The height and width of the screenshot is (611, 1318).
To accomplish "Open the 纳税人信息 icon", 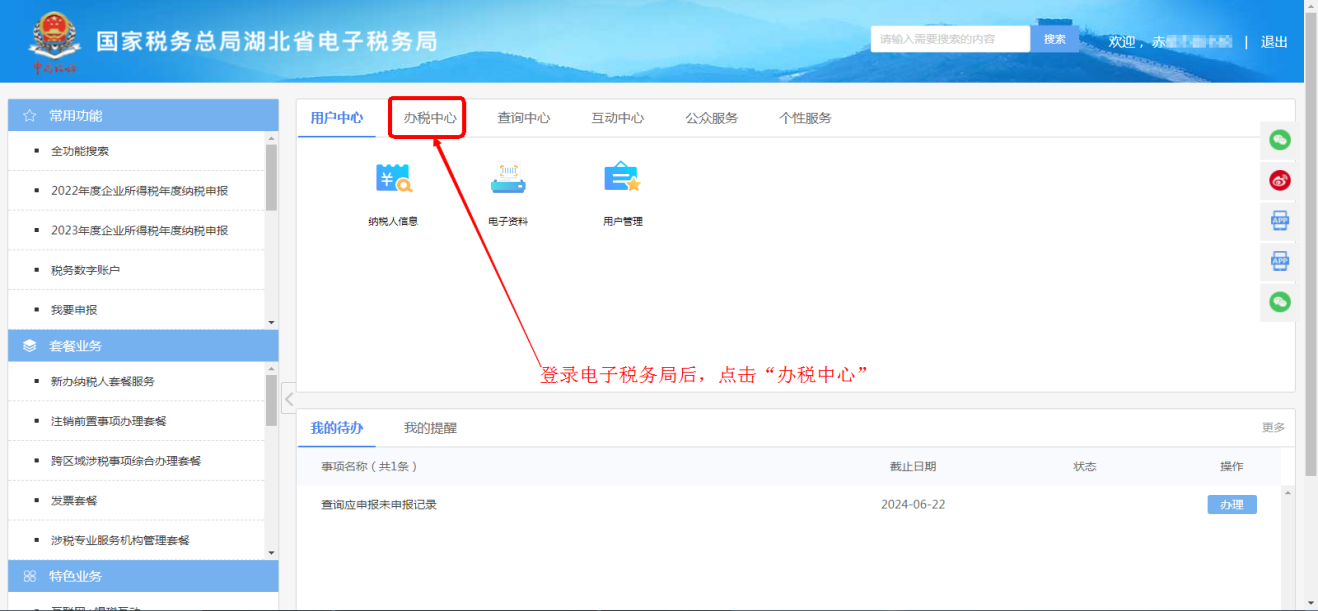I will pos(393,179).
